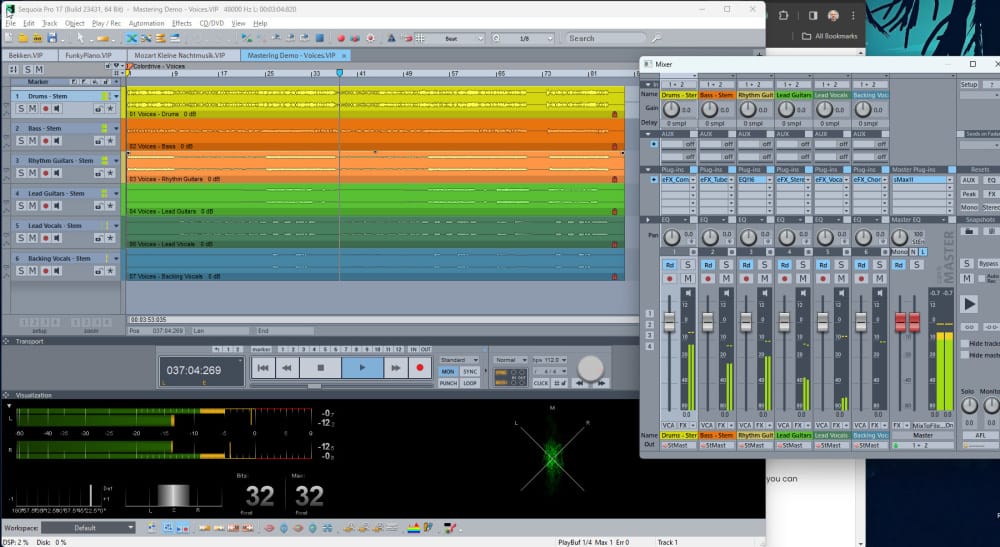
Task: Toggle the LOOP button in transport
Action: (x=470, y=383)
